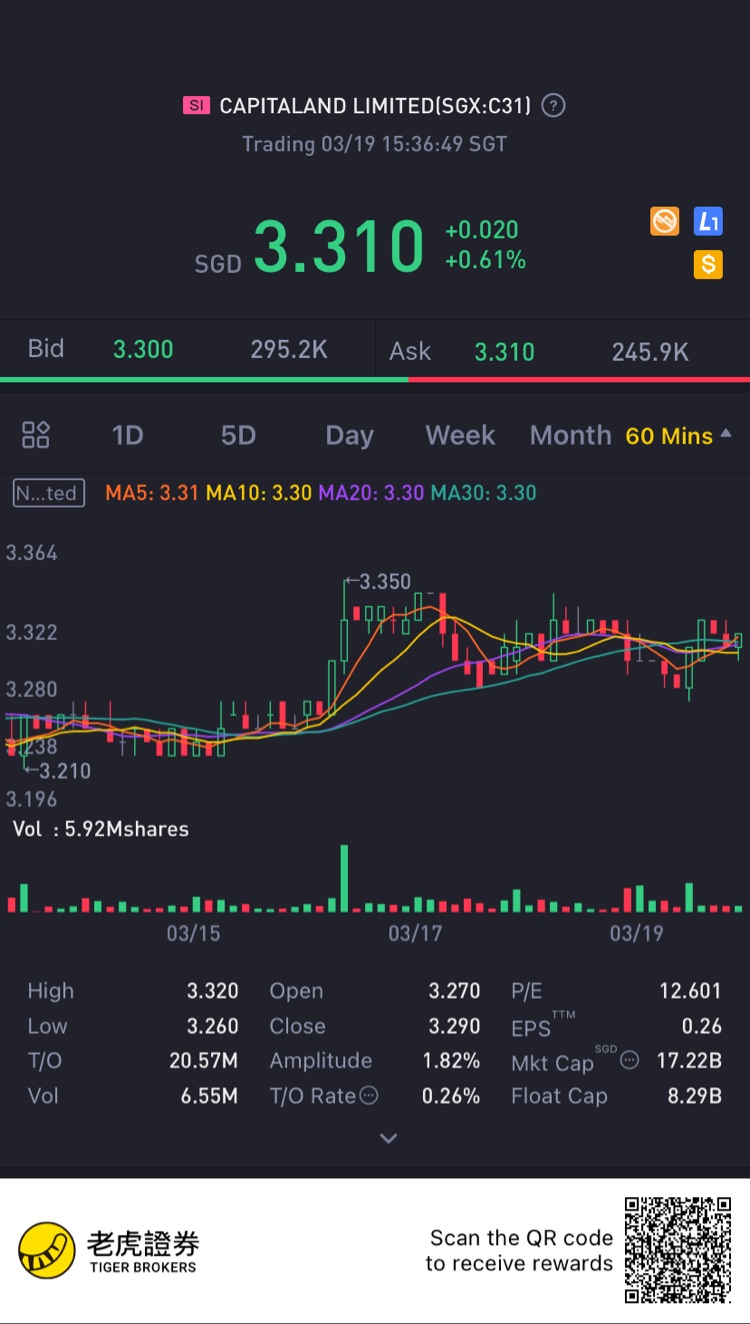
Task: Tap the Close value 3.290
Action: pyautogui.click(x=454, y=1026)
